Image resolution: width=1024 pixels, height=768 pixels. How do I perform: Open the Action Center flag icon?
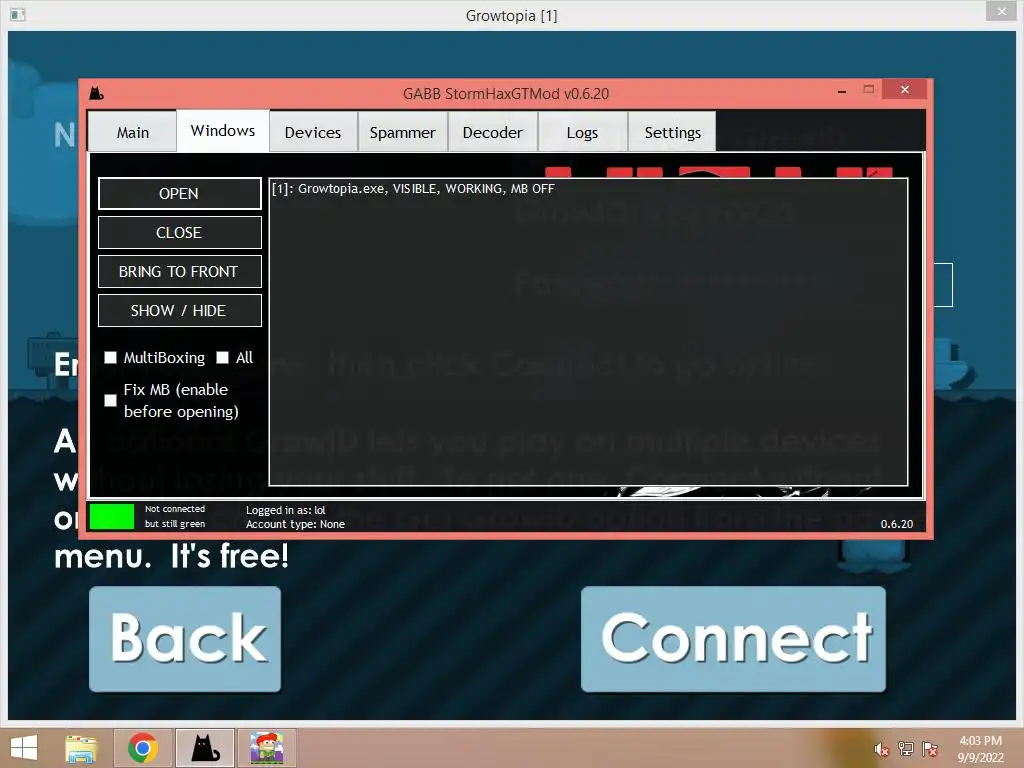pyautogui.click(x=930, y=749)
